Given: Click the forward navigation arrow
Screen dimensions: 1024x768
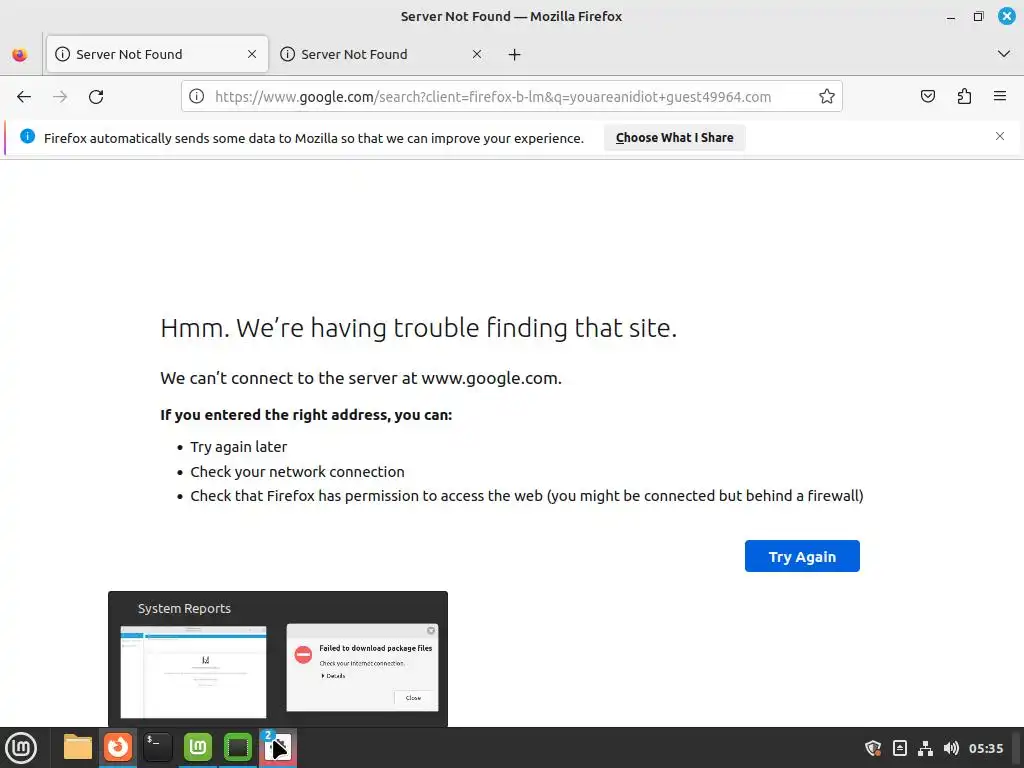Looking at the screenshot, I should click(x=60, y=97).
